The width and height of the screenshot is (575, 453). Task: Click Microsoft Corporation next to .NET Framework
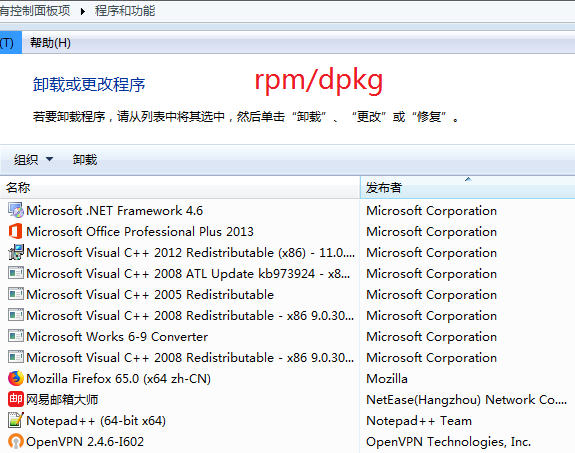432,211
